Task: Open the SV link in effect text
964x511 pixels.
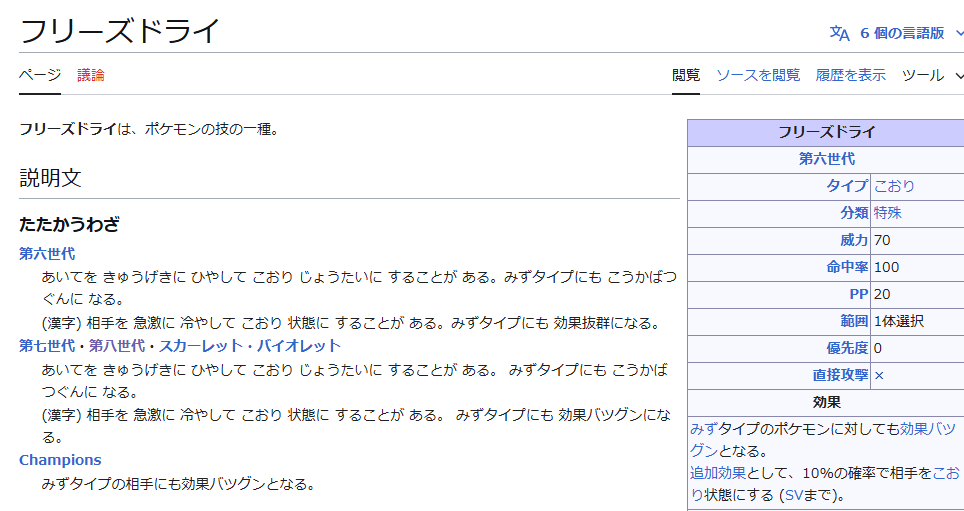Action: point(796,495)
